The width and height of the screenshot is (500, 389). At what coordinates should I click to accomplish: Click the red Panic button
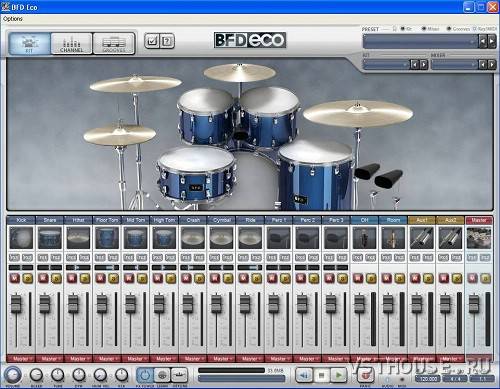click(x=366, y=375)
